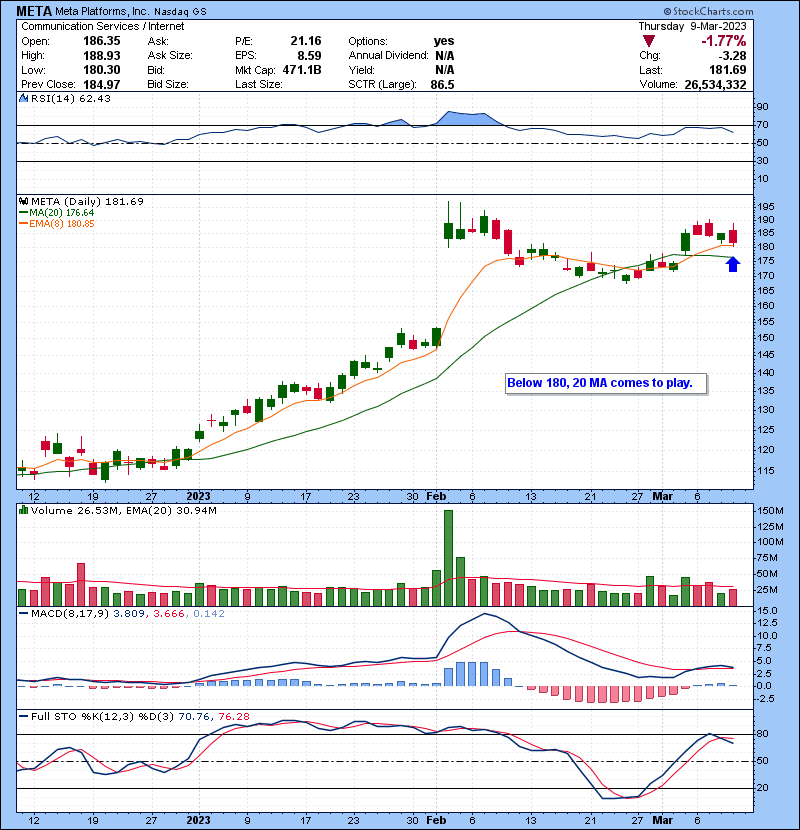Click the Annual Dividend N/A value
Viewport: 800px width, 830px height.
tap(444, 56)
